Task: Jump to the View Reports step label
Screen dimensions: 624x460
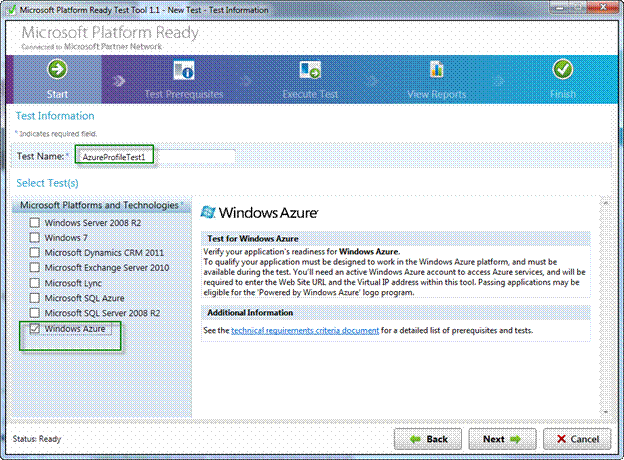Action: coord(437,94)
